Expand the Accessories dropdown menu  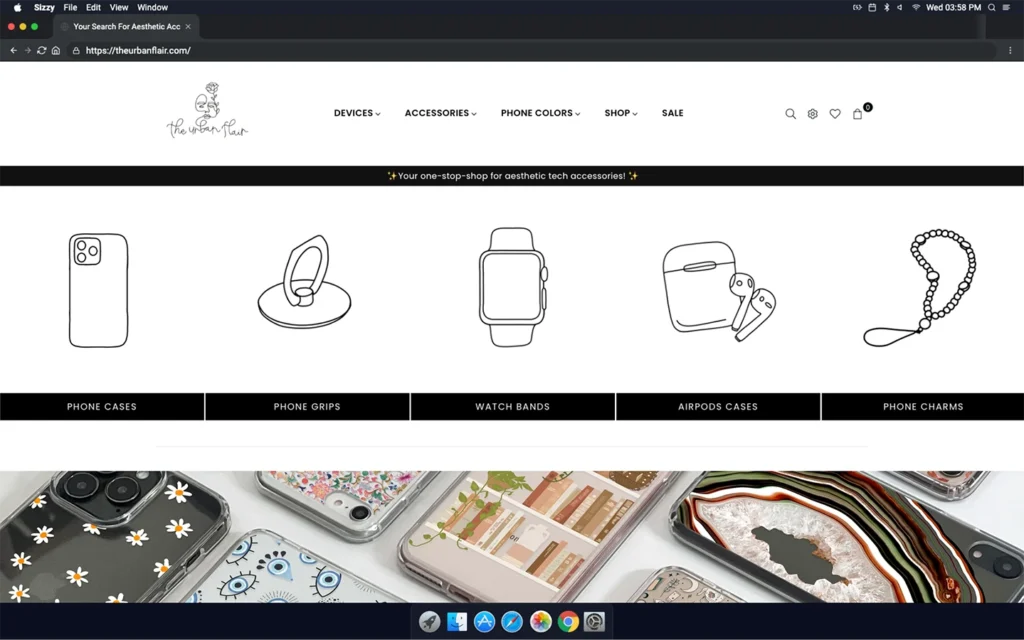coord(440,113)
